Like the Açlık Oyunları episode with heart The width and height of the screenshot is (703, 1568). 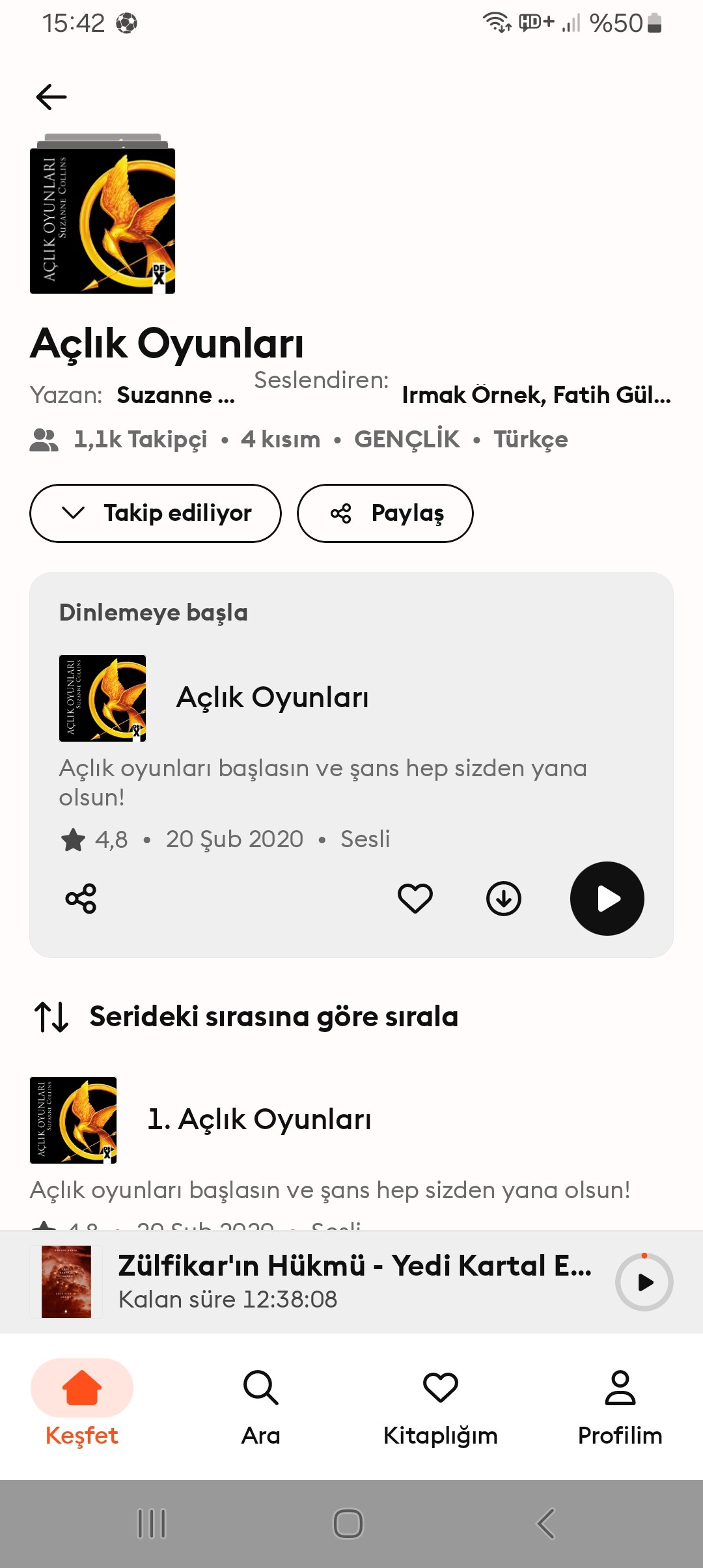point(415,899)
